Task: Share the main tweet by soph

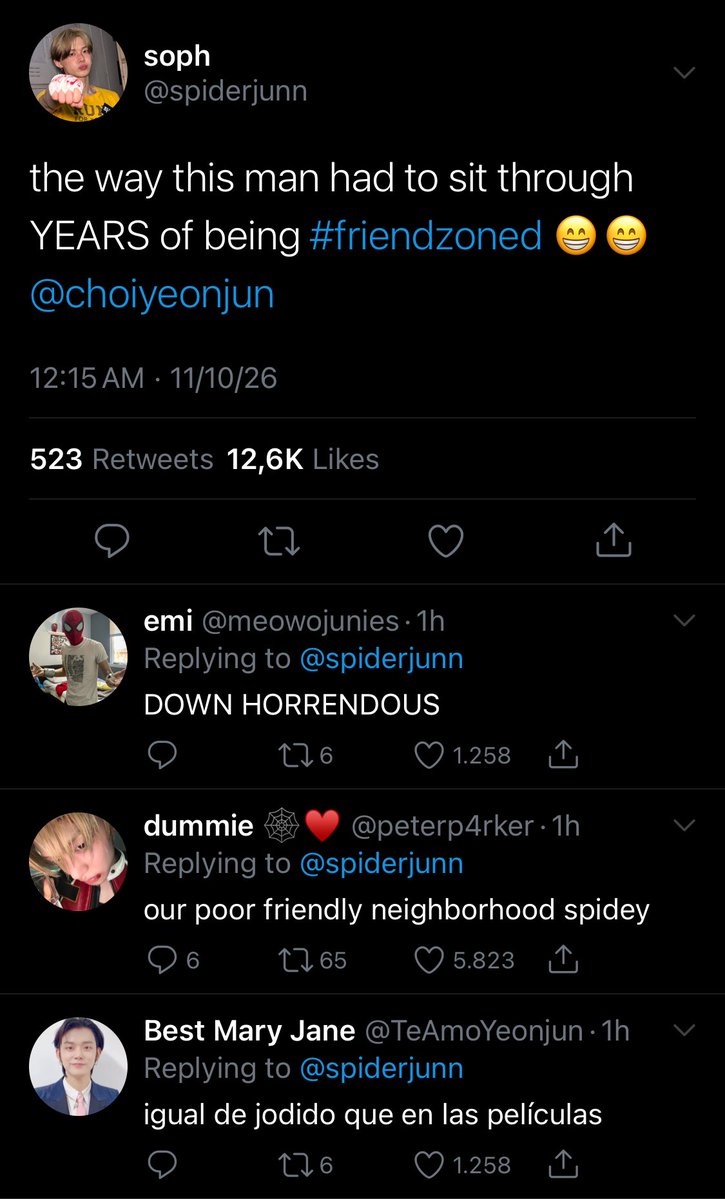Action: [x=613, y=541]
